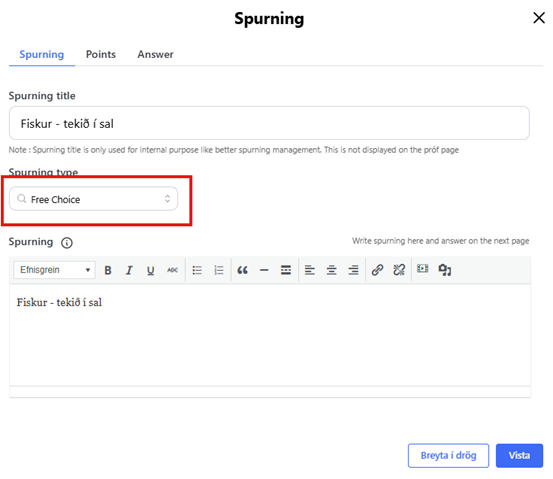
Task: Click the Breyta í drög button
Action: pyautogui.click(x=448, y=456)
